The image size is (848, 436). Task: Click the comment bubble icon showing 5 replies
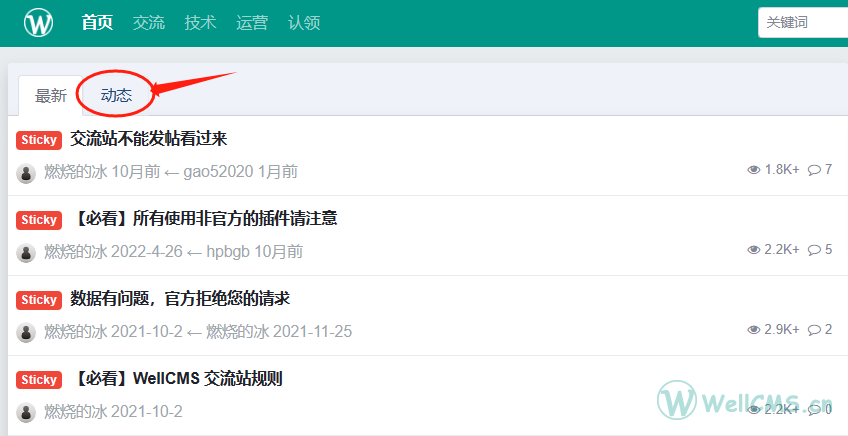pyautogui.click(x=814, y=250)
